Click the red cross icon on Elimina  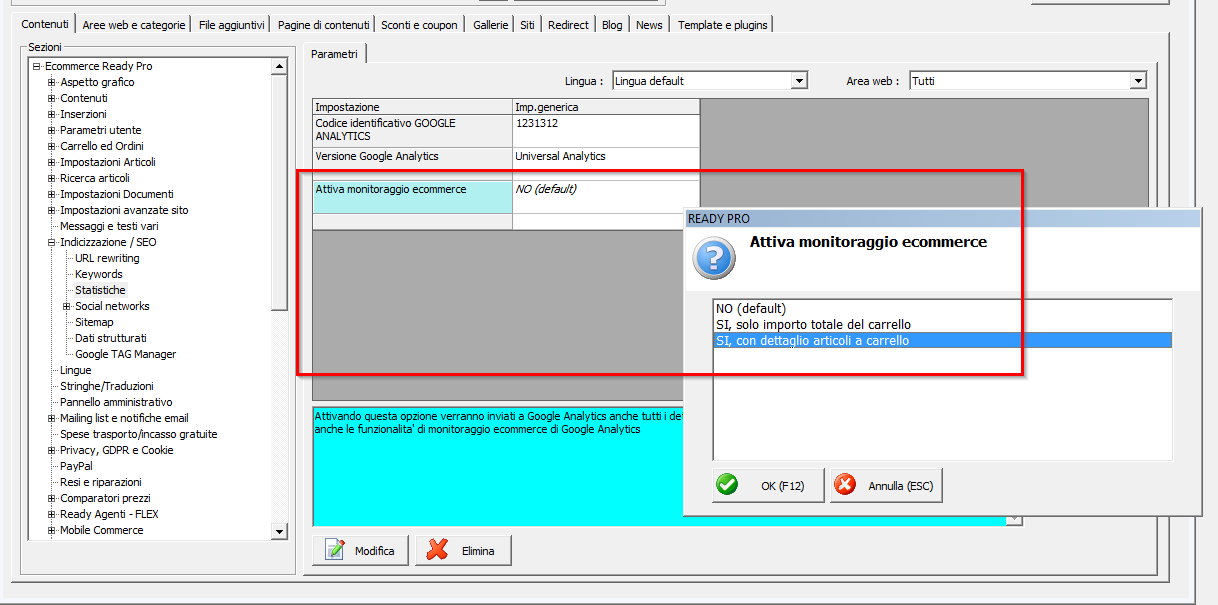[437, 550]
